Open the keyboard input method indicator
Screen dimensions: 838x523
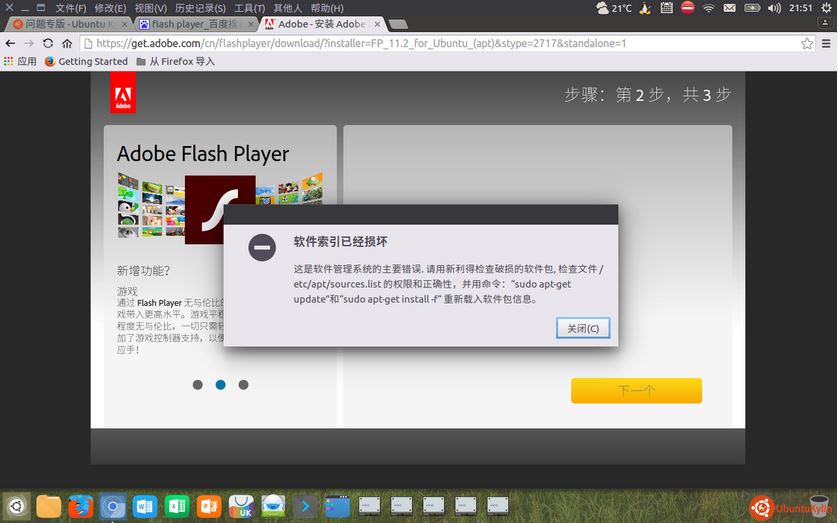pos(666,8)
